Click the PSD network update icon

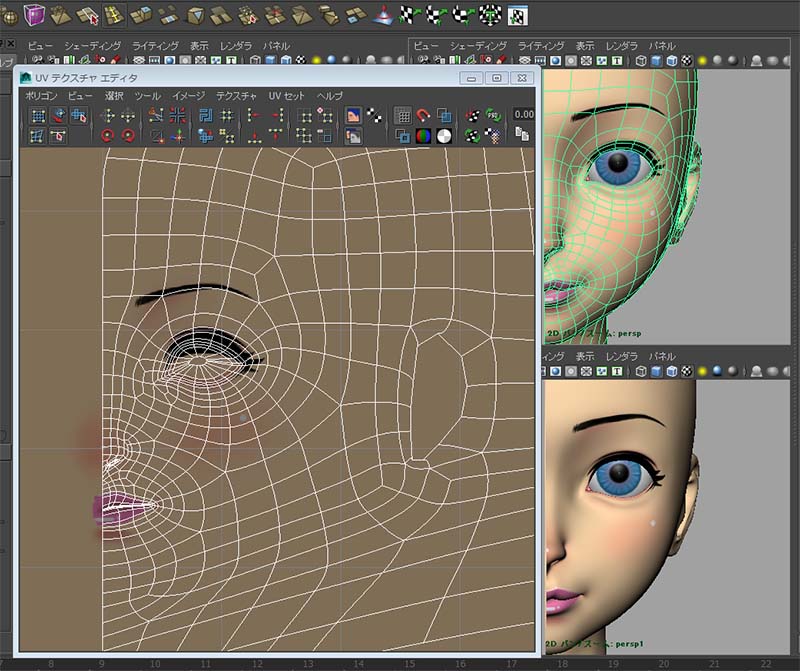tap(493, 116)
